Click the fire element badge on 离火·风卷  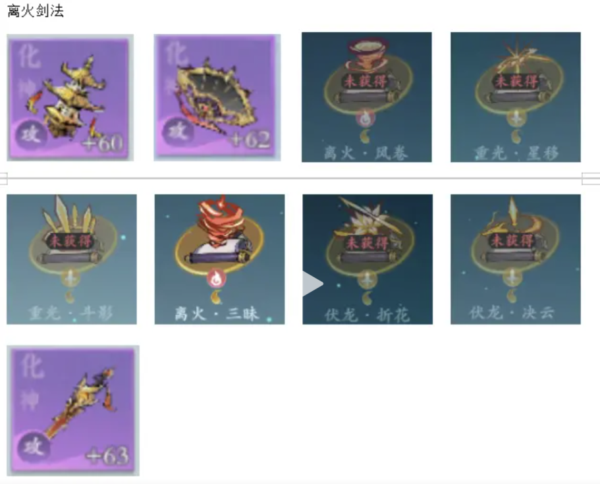(x=365, y=118)
